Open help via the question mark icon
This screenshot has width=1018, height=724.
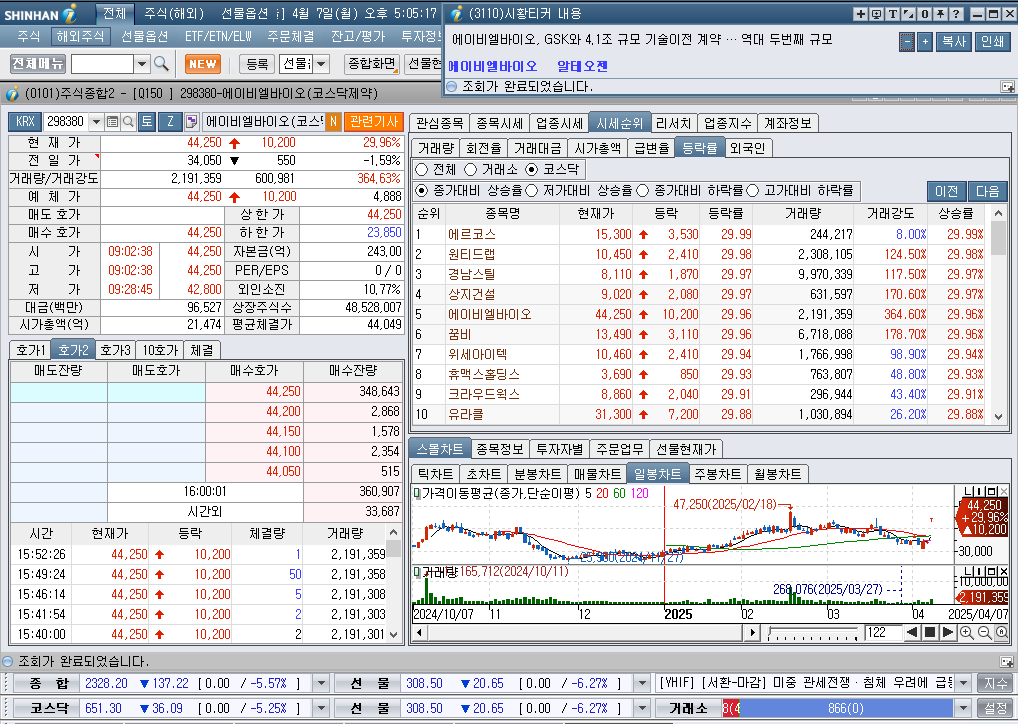(x=956, y=14)
